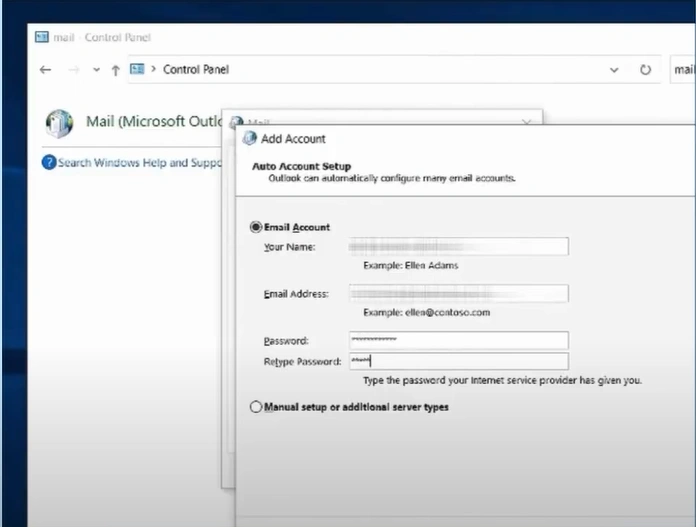Image resolution: width=696 pixels, height=527 pixels.
Task: Open Mail (Microsoft Outlook) applet icon
Action: coord(59,123)
